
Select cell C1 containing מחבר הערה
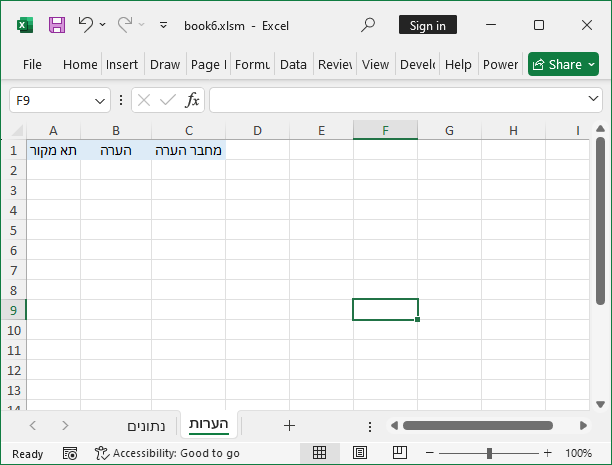pos(188,150)
